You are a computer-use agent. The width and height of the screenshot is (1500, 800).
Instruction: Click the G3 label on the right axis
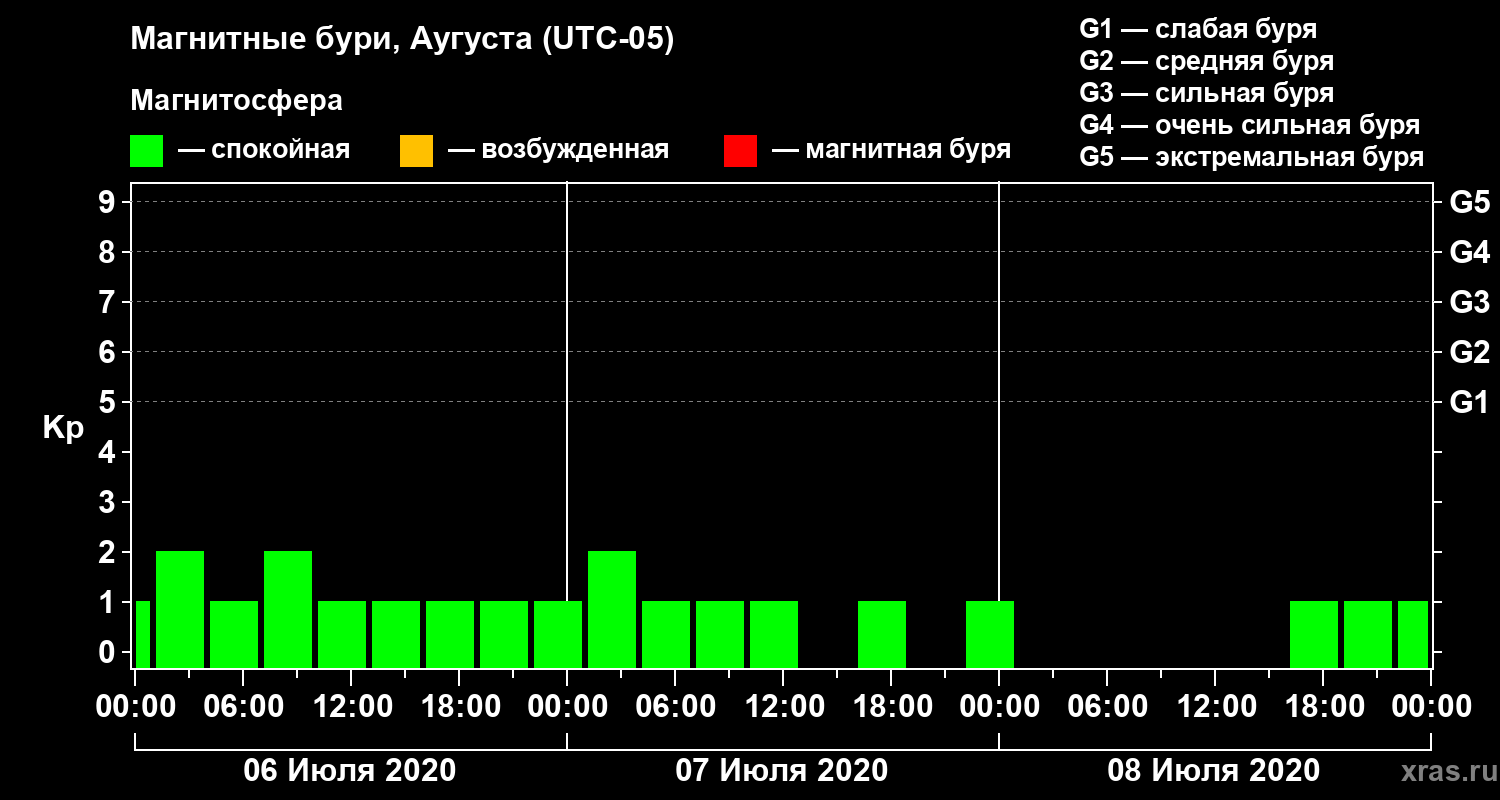[1470, 302]
